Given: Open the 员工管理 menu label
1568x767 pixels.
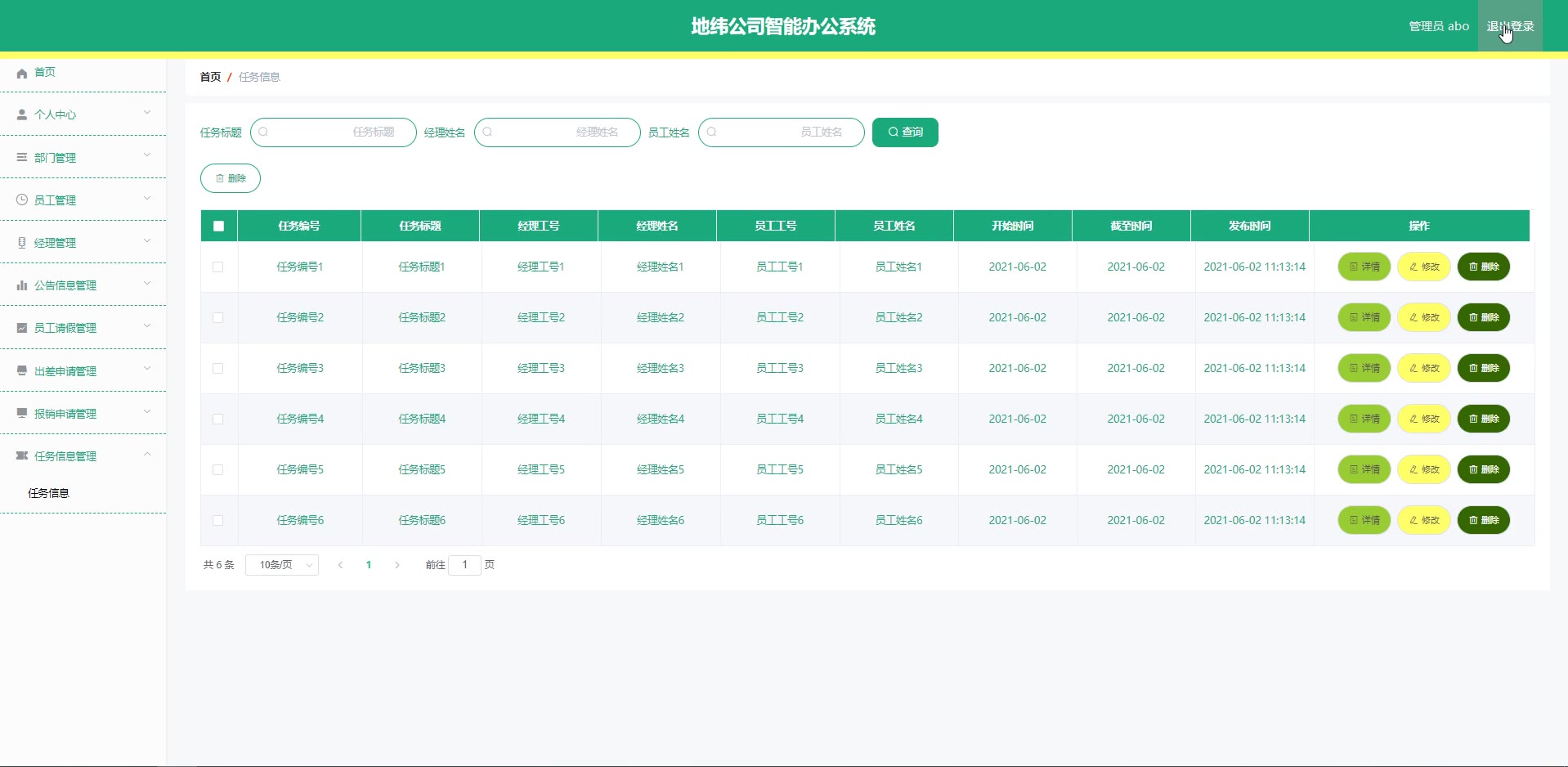Looking at the screenshot, I should pos(55,200).
